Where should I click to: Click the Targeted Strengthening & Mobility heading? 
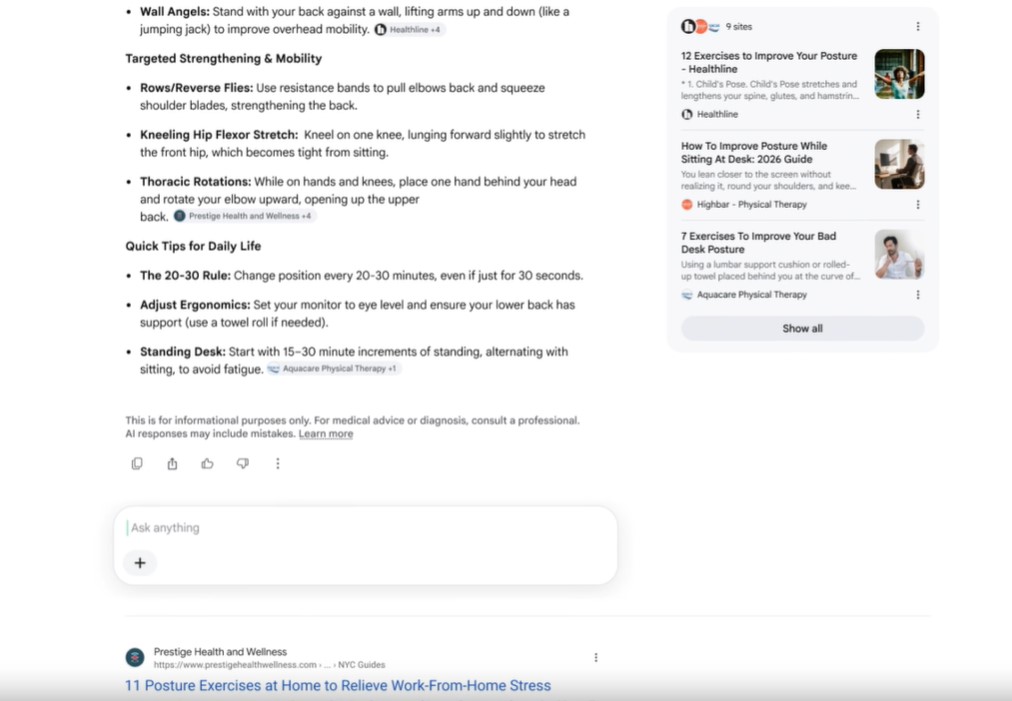223,59
